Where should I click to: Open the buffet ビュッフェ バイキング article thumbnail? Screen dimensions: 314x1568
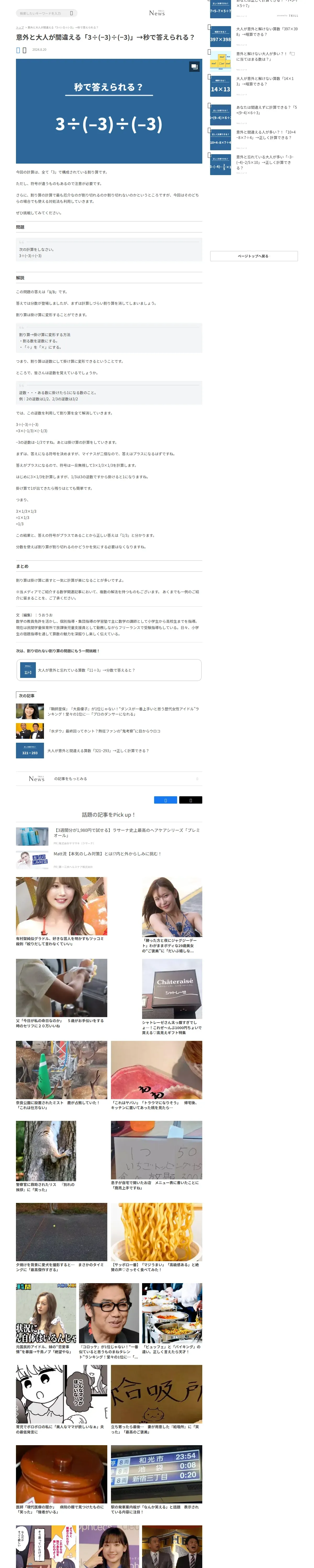(172, 1313)
